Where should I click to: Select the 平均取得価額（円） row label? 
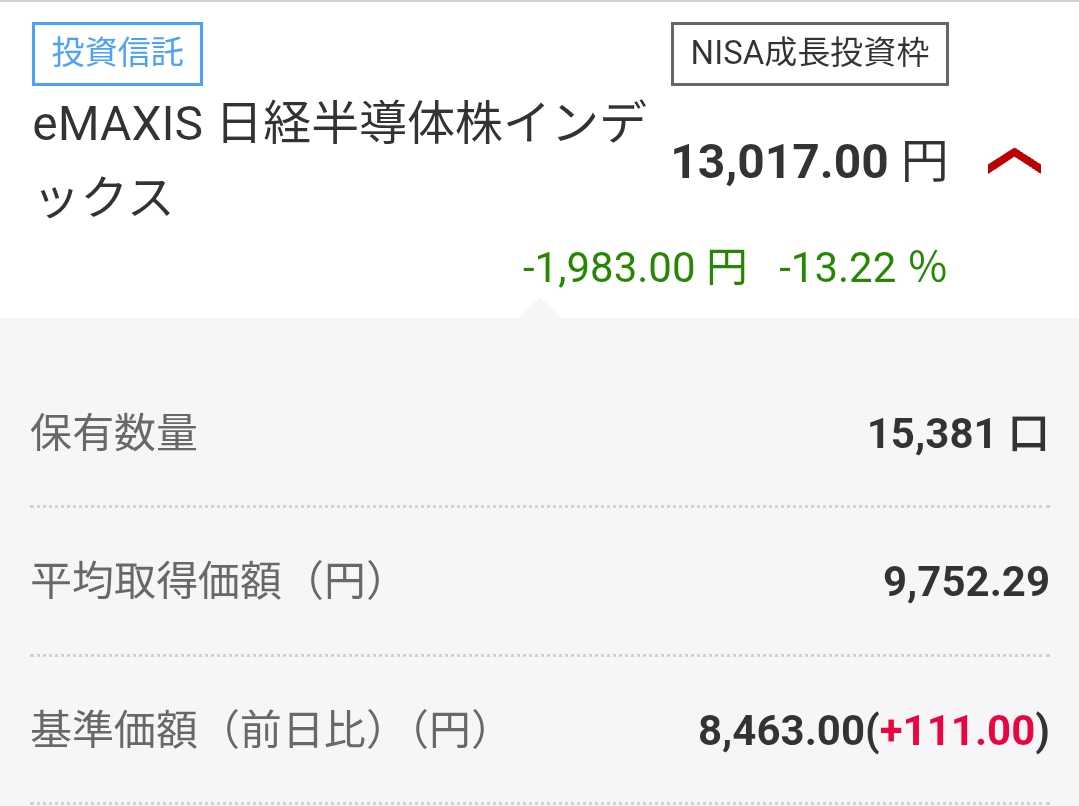tap(208, 582)
